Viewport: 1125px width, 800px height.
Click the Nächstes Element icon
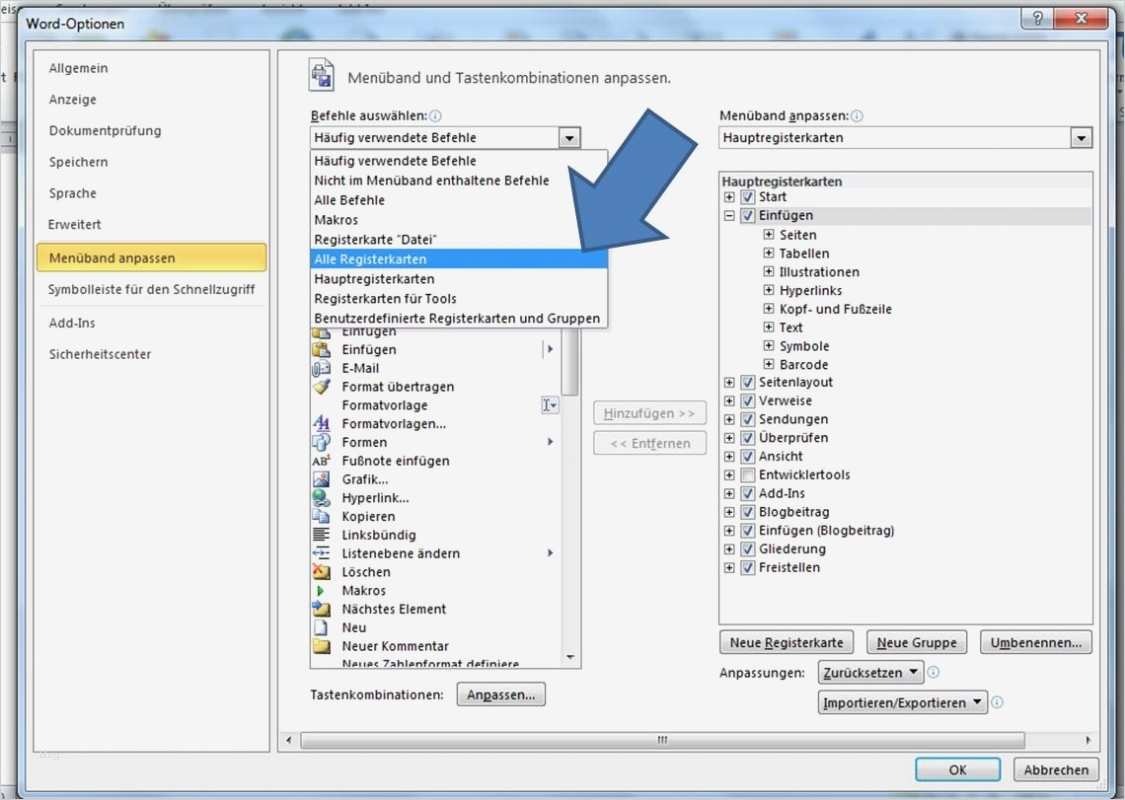(321, 609)
